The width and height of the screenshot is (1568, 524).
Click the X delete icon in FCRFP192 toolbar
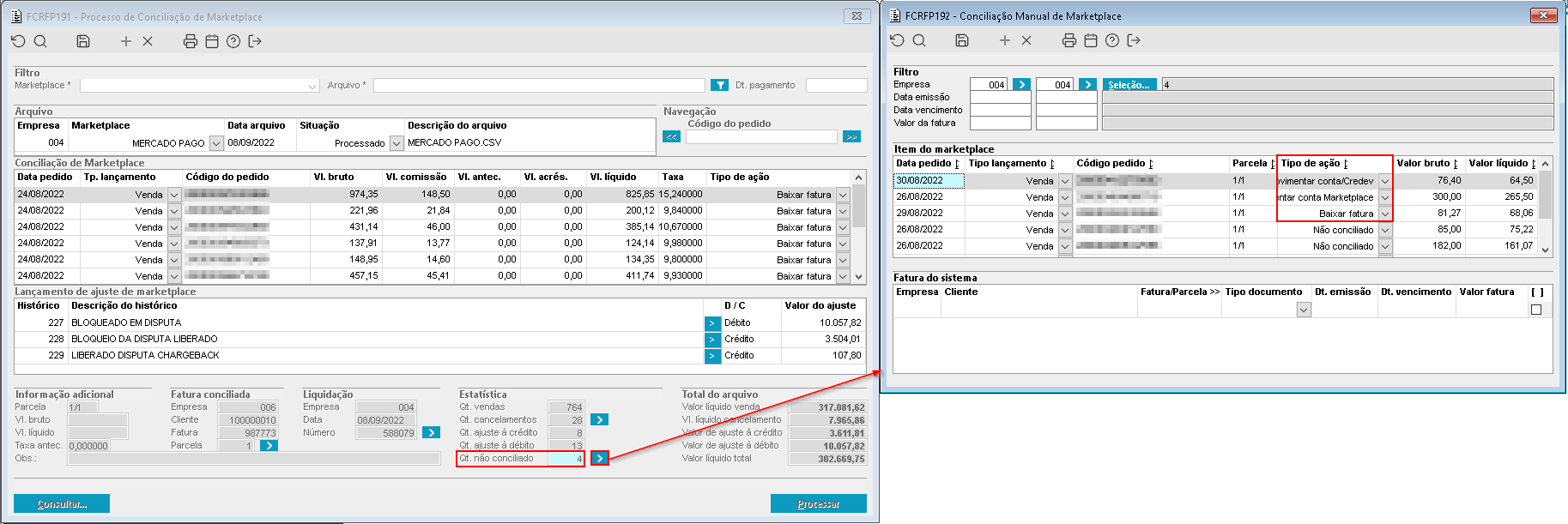1026,40
